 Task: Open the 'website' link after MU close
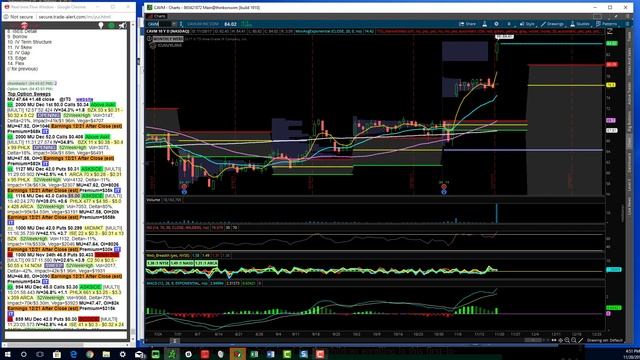84,99
